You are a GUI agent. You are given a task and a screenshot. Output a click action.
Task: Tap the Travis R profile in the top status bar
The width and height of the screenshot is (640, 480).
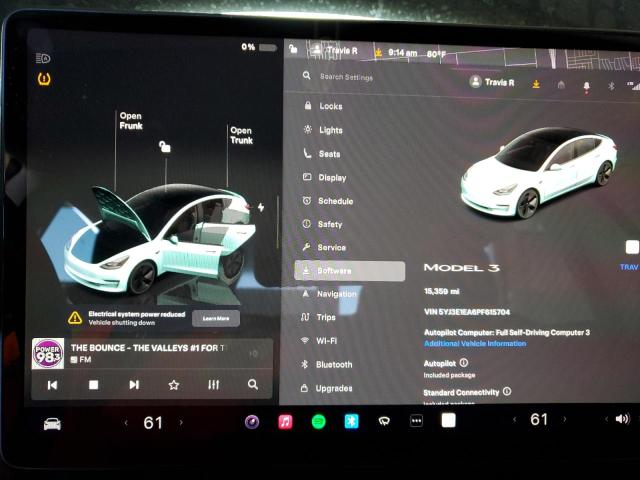point(333,50)
